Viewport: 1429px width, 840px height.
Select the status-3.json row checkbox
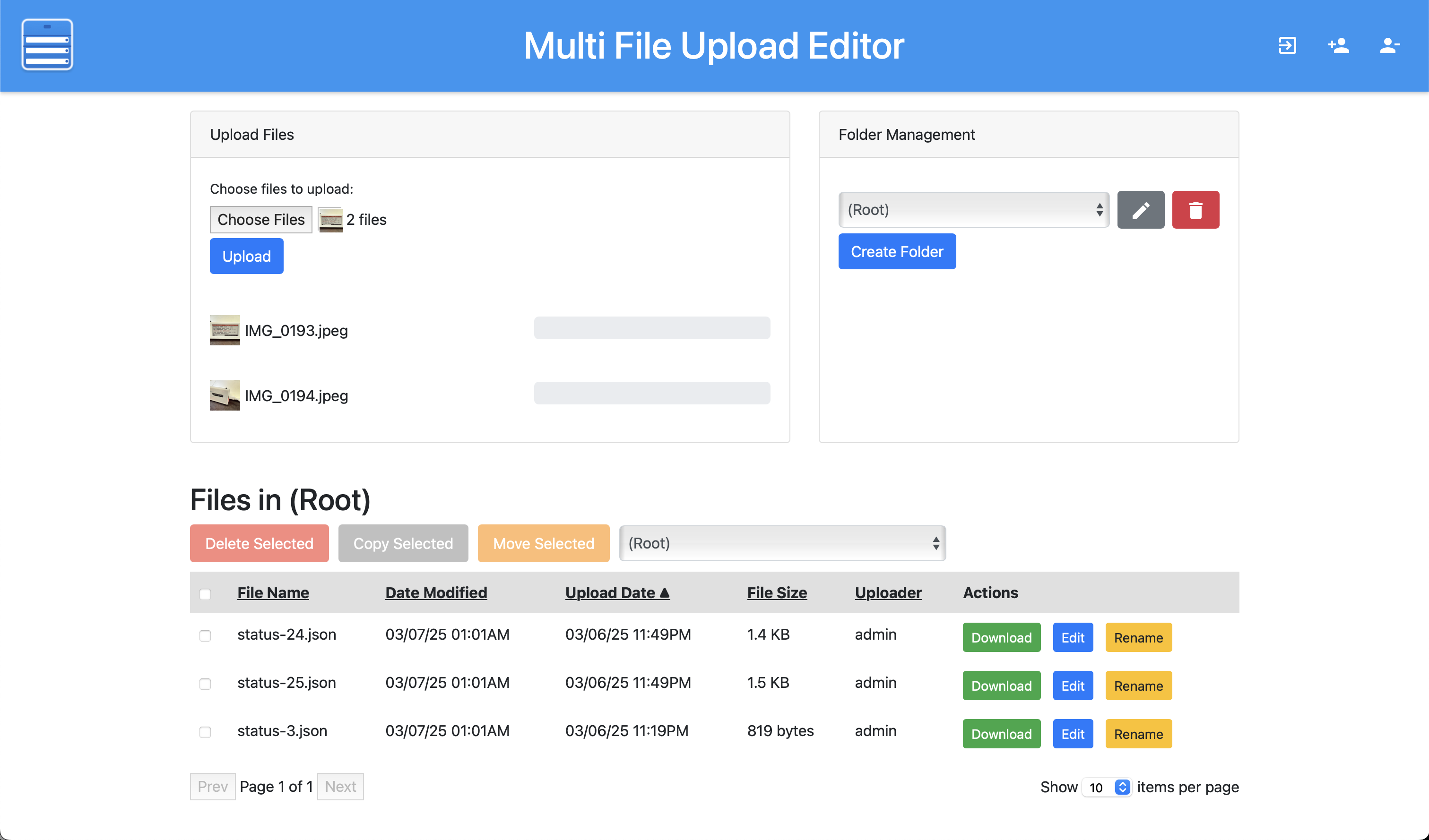tap(205, 732)
